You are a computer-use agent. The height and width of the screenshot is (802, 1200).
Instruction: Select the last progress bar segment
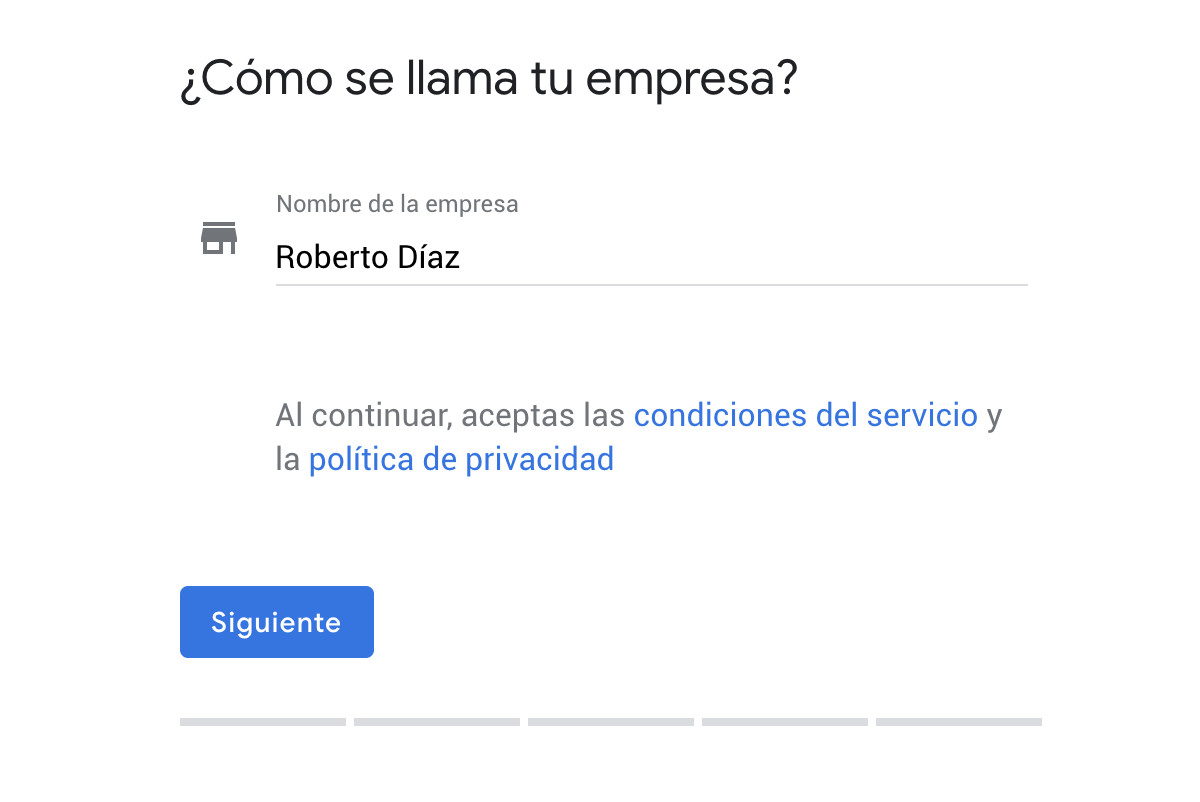pyautogui.click(x=959, y=722)
